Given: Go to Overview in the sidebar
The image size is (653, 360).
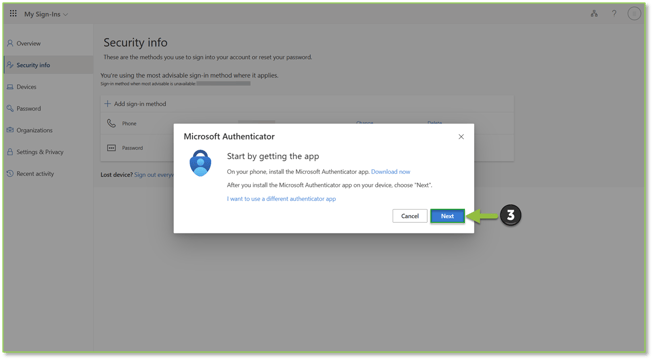Looking at the screenshot, I should pyautogui.click(x=28, y=43).
